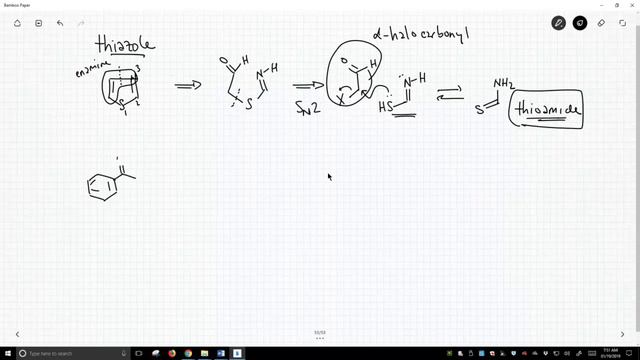The height and width of the screenshot is (360, 640).
Task: Open the touch keyboard from system tray
Action: coord(592,353)
